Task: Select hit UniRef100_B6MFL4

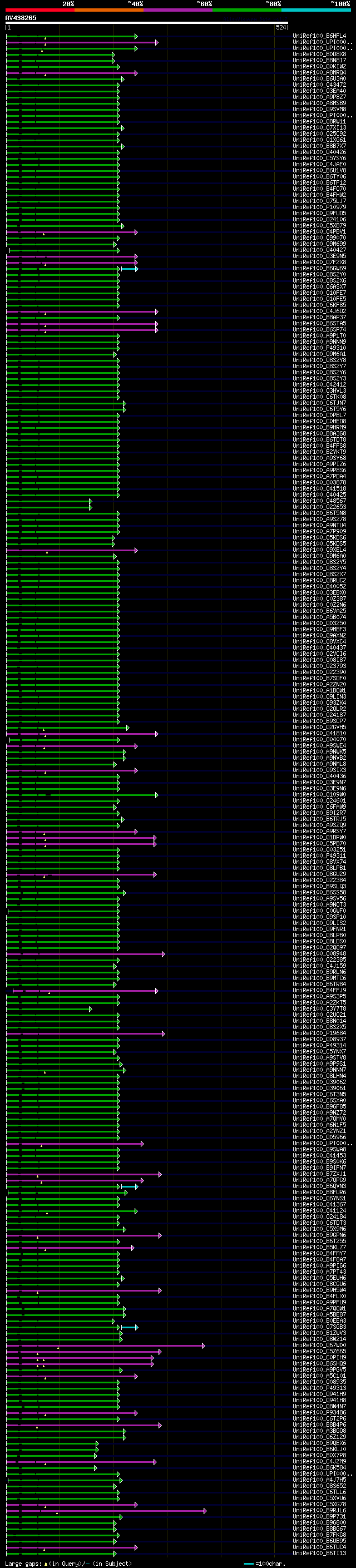Action: 319,36
